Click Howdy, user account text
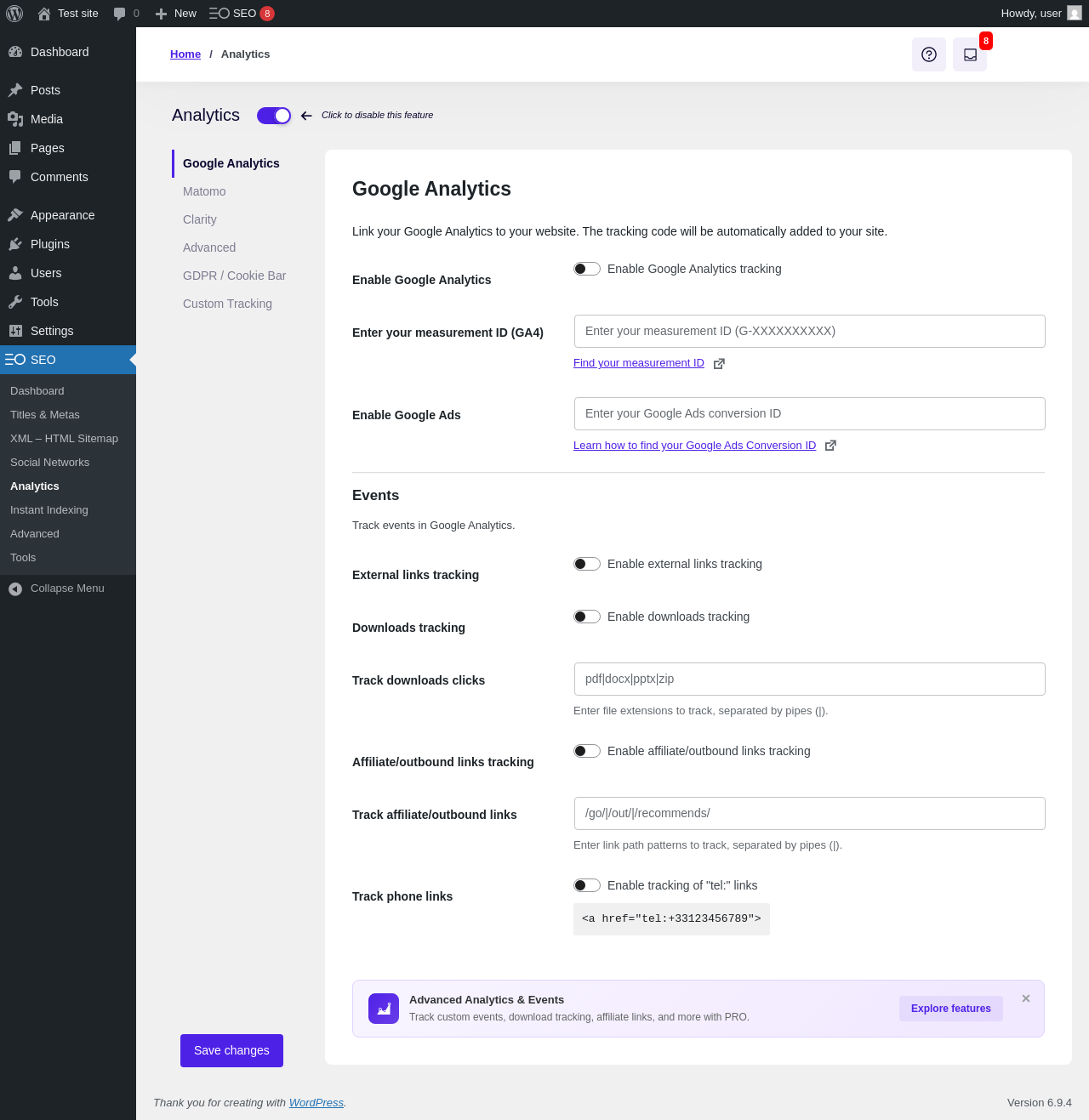This screenshot has width=1089, height=1120. click(1031, 14)
